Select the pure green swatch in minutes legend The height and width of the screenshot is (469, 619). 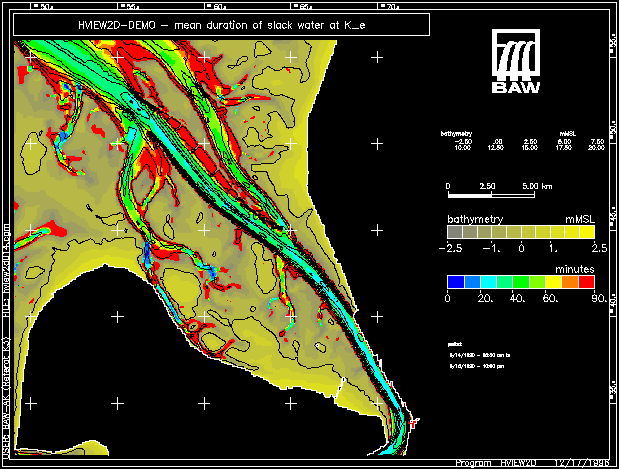click(521, 282)
